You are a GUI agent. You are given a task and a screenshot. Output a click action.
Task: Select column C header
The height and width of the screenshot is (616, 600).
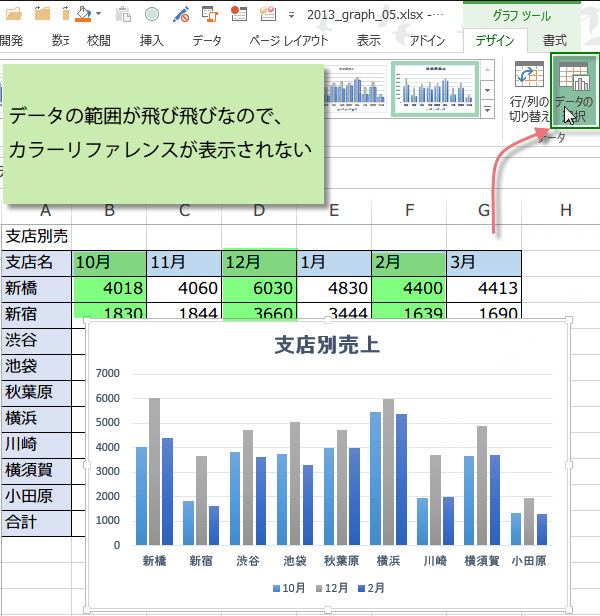click(x=184, y=211)
